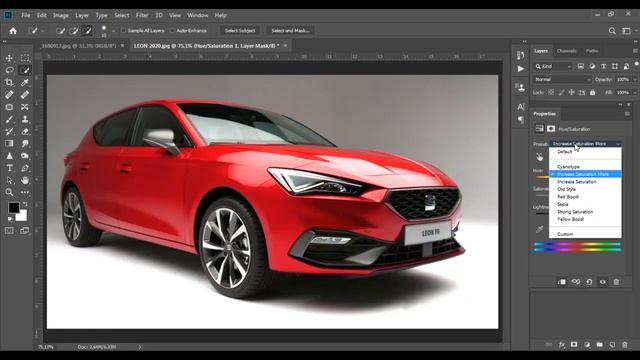Open Properties panel flyout menu

click(x=627, y=114)
